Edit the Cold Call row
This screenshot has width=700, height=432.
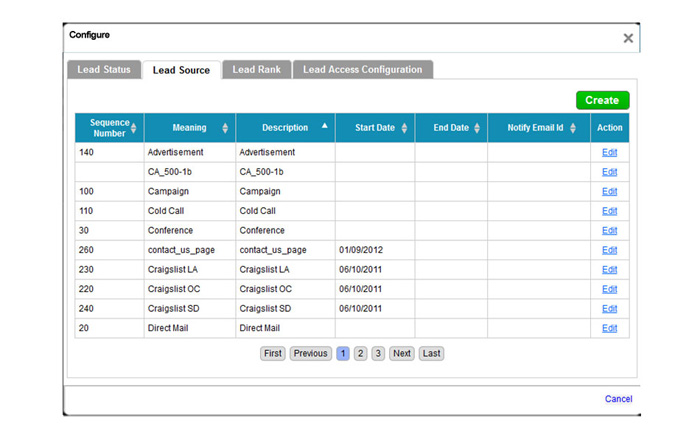click(609, 211)
